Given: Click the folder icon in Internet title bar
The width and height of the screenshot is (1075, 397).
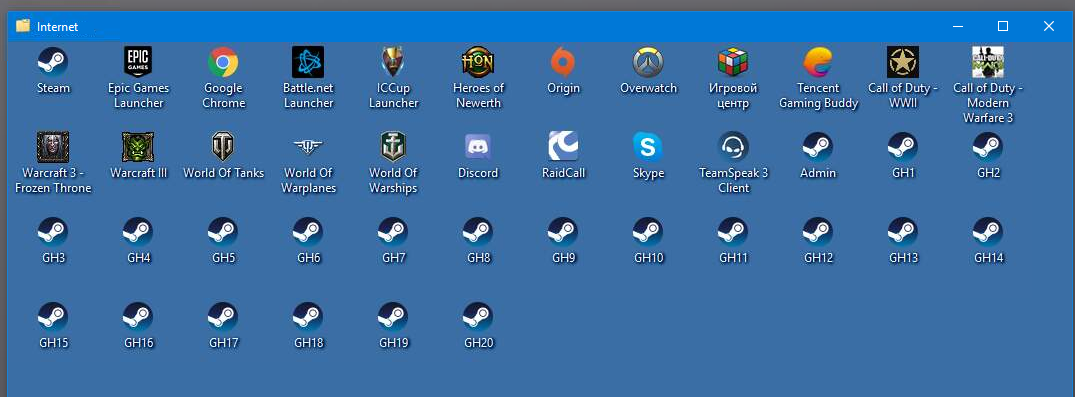Looking at the screenshot, I should (23, 26).
